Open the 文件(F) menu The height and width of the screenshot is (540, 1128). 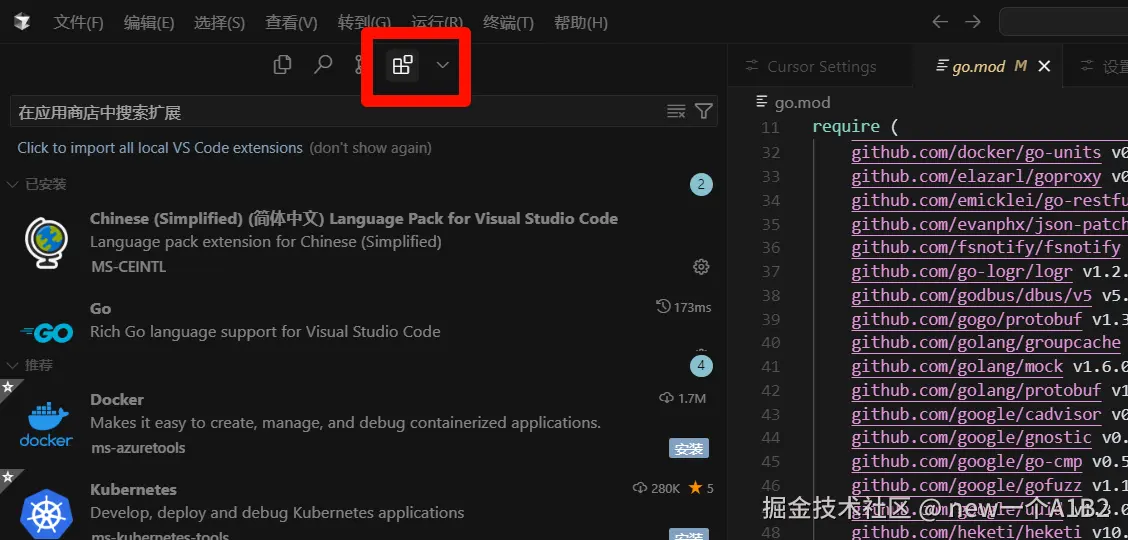[x=78, y=23]
